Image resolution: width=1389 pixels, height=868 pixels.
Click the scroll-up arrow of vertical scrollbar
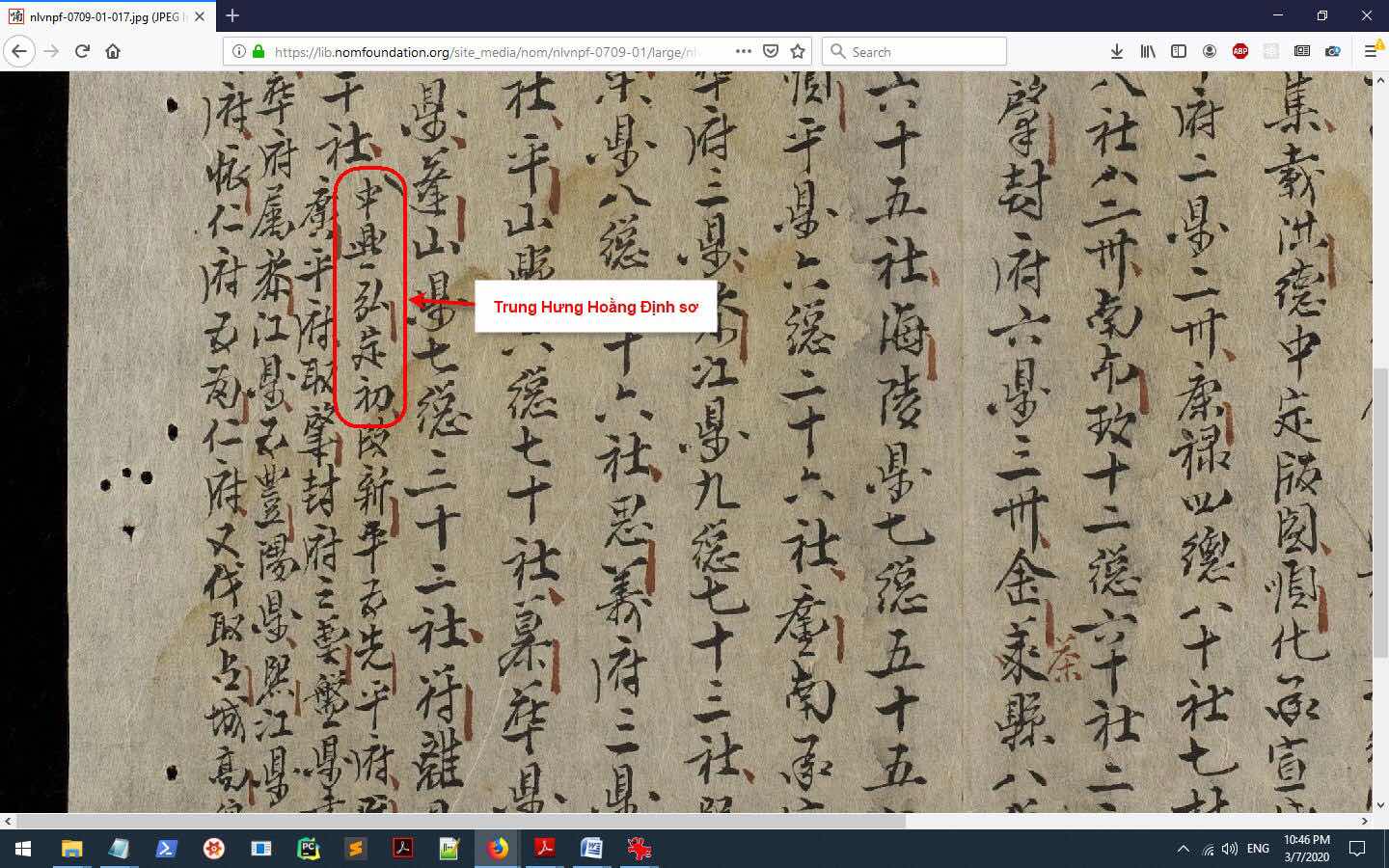tap(1380, 79)
